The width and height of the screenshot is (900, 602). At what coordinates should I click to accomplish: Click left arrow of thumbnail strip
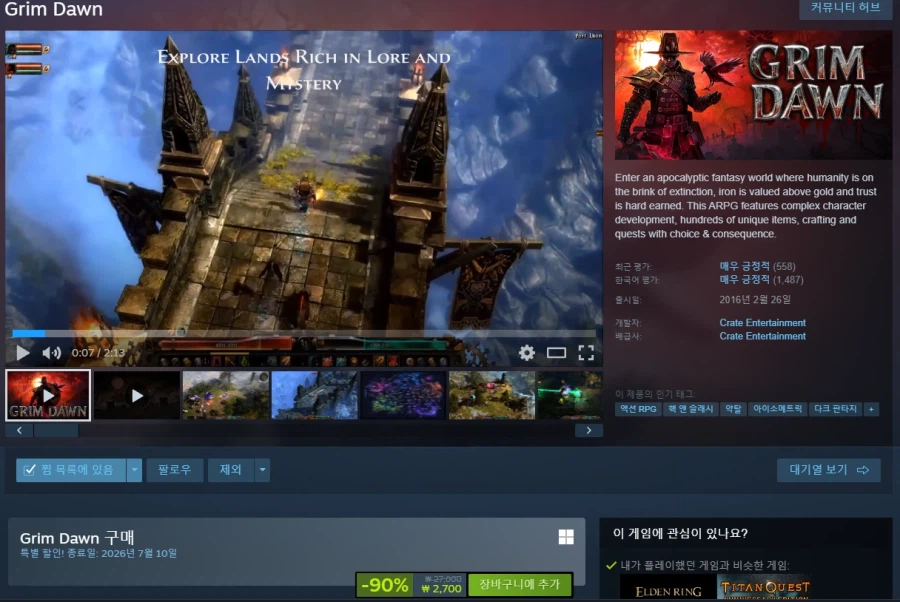pyautogui.click(x=20, y=430)
